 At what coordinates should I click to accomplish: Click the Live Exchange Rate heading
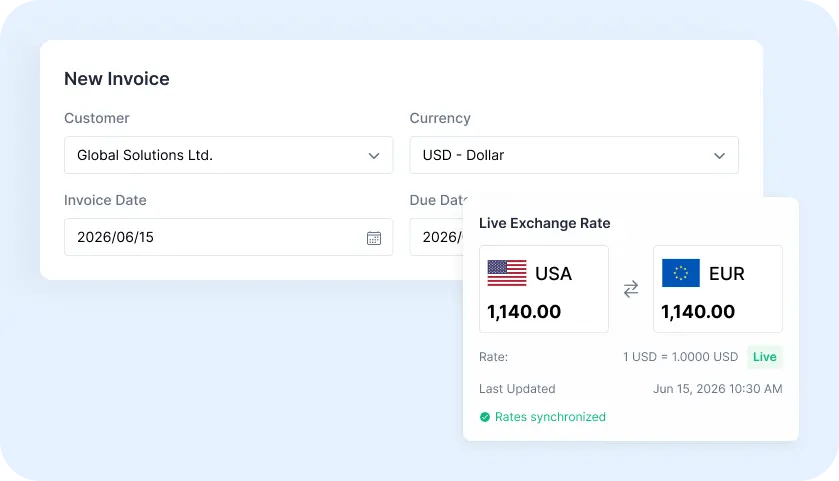pyautogui.click(x=545, y=223)
